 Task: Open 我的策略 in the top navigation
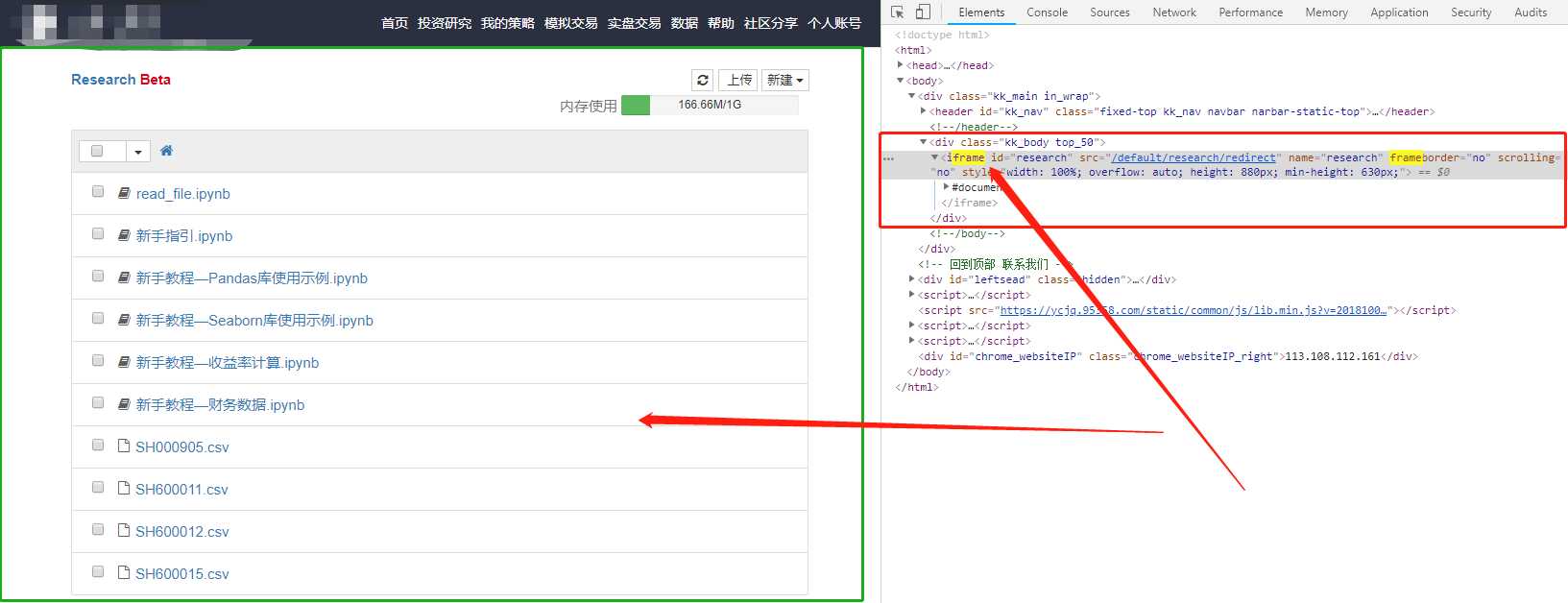click(508, 23)
